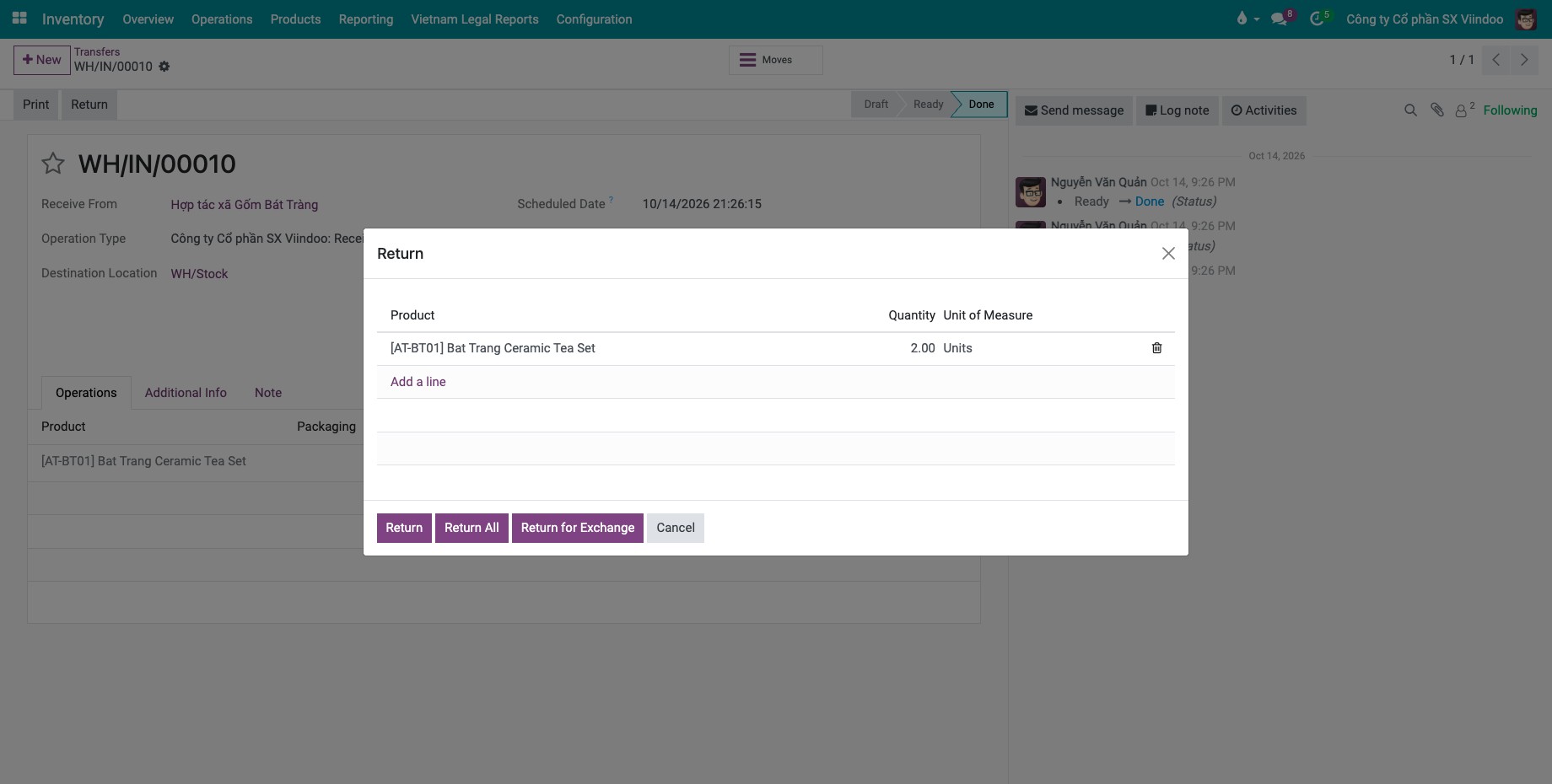This screenshot has width=1552, height=784.
Task: Delete the Bat Trang Tea Set line
Action: [x=1156, y=348]
